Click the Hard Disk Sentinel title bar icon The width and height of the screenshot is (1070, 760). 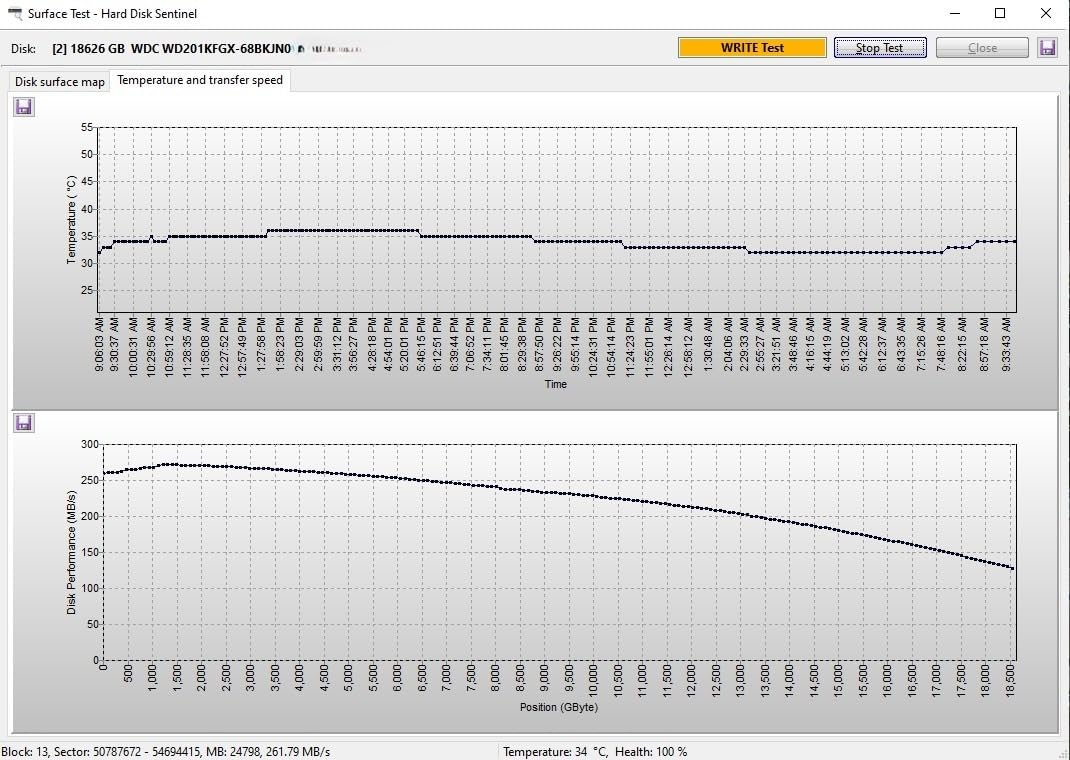pos(14,14)
